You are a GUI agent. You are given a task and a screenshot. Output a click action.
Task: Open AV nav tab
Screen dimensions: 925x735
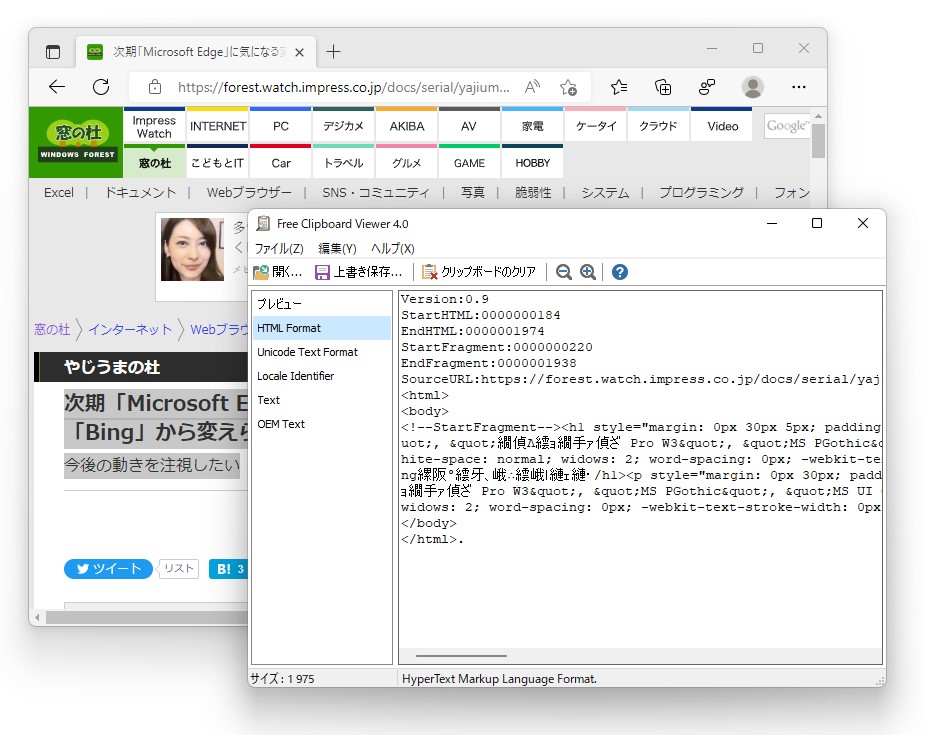click(469, 126)
